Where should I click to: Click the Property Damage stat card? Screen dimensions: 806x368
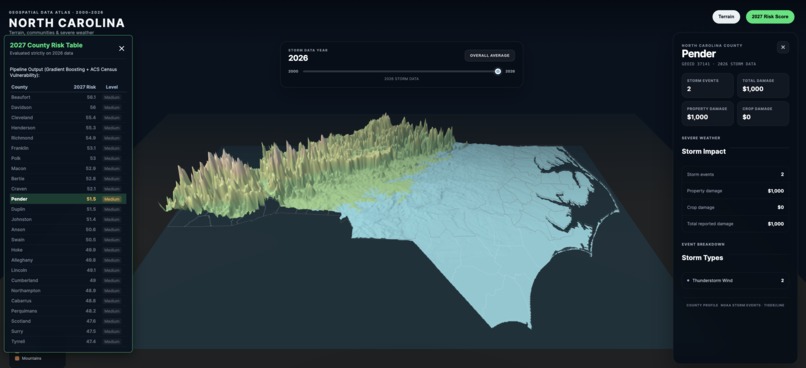click(707, 114)
